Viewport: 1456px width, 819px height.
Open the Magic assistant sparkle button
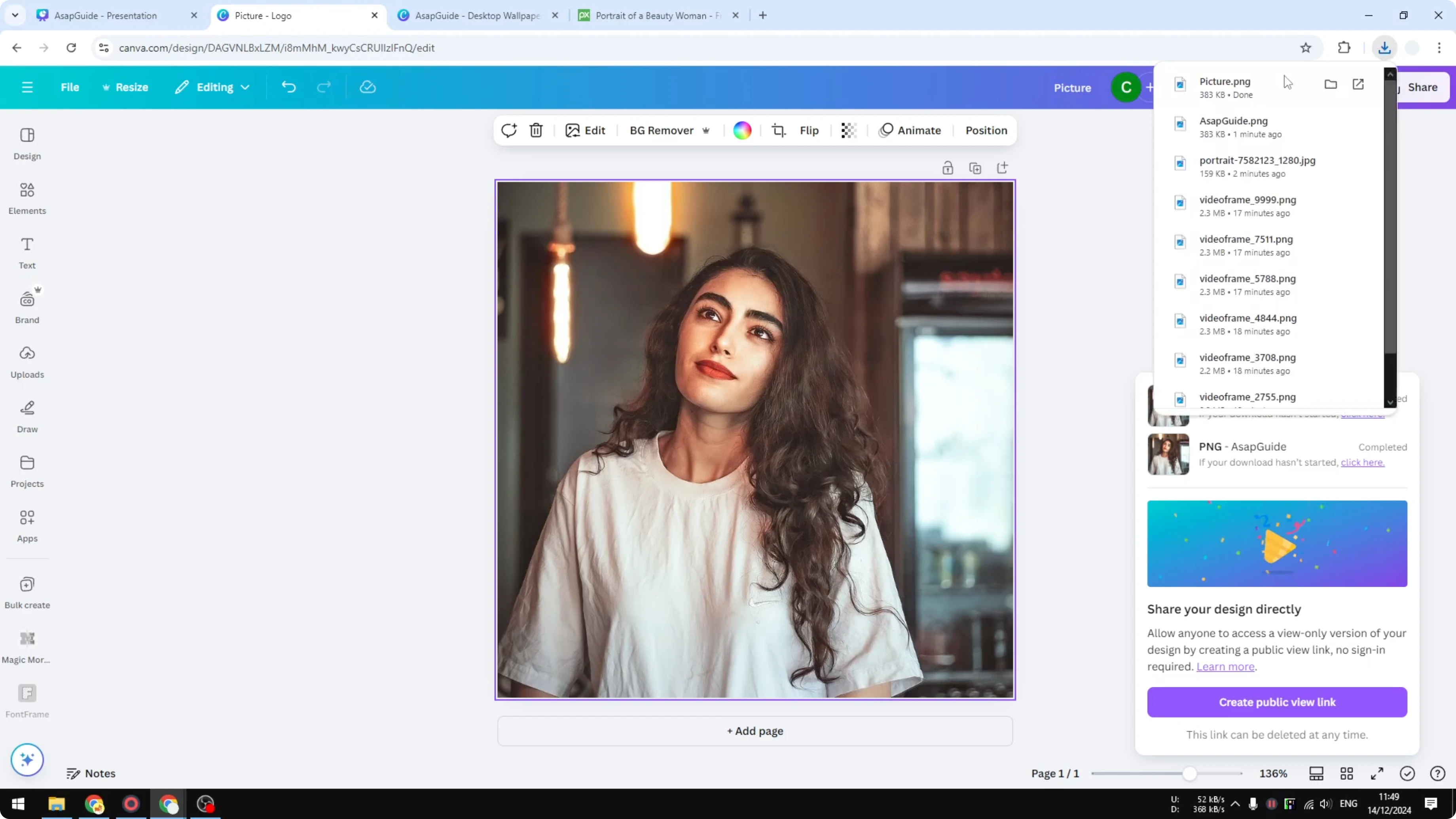pos(27,760)
